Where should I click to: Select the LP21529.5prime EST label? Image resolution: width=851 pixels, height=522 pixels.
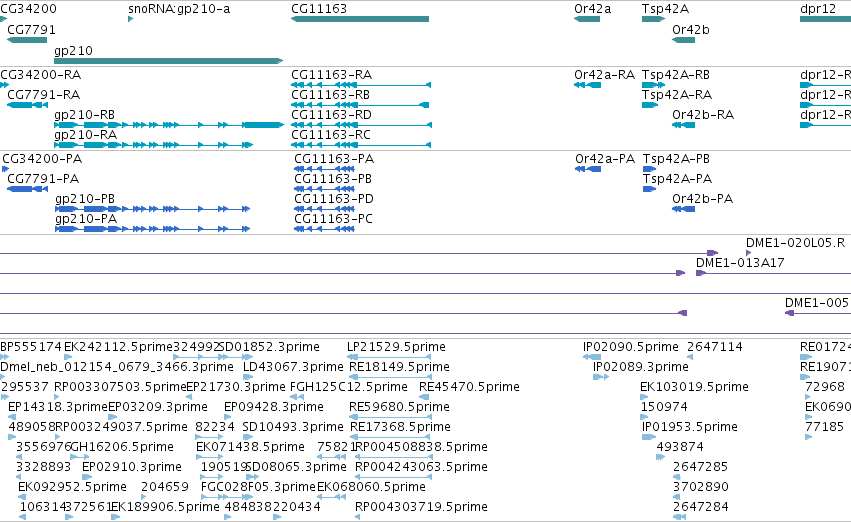pos(396,347)
